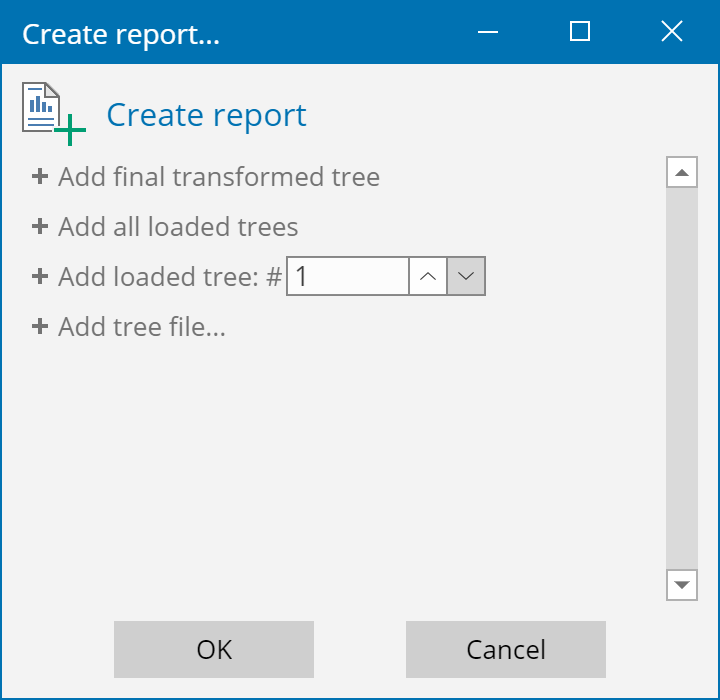Minimize the Create report dialog
The image size is (720, 700).
click(x=488, y=32)
